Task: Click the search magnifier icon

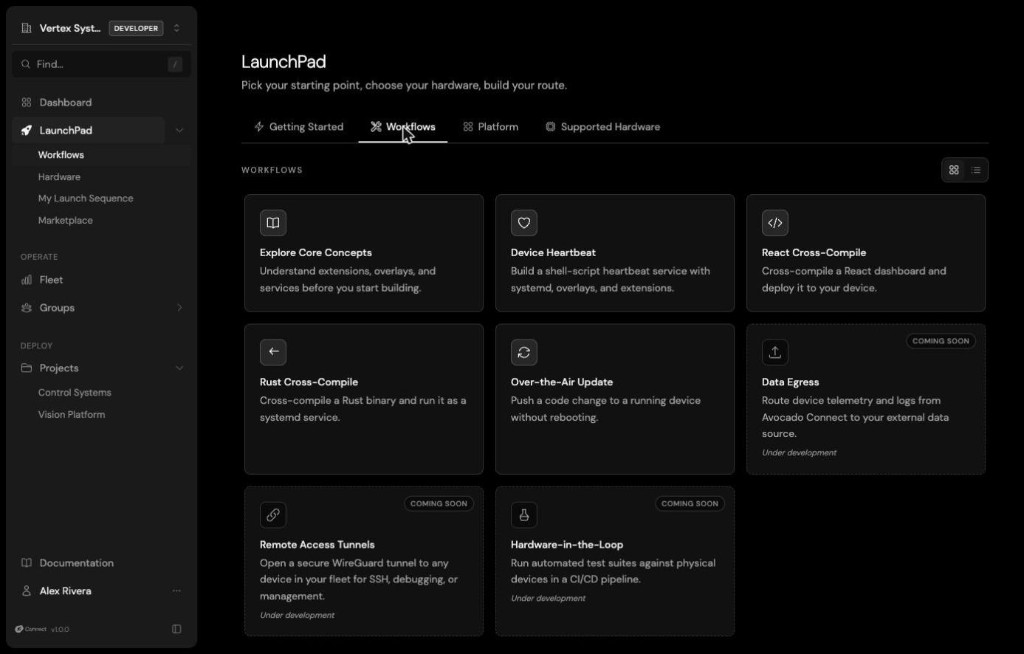Action: coord(25,64)
